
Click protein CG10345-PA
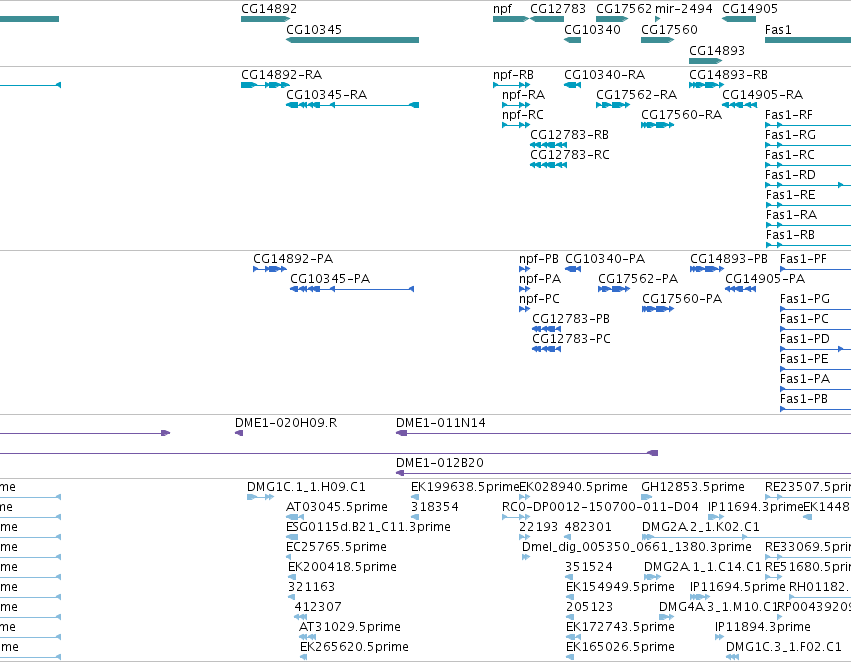(x=330, y=279)
